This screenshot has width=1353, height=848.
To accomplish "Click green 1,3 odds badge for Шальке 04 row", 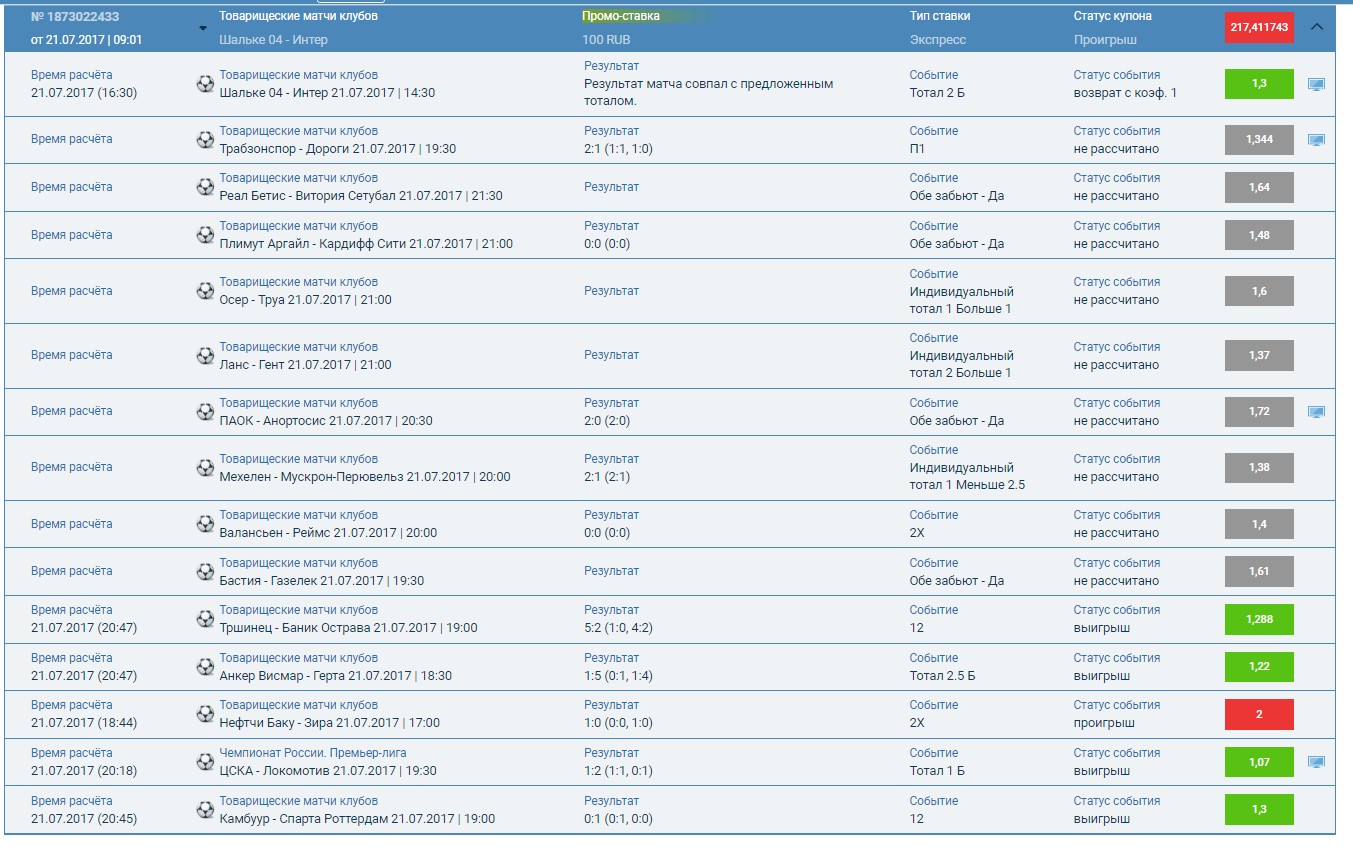I will point(1259,84).
